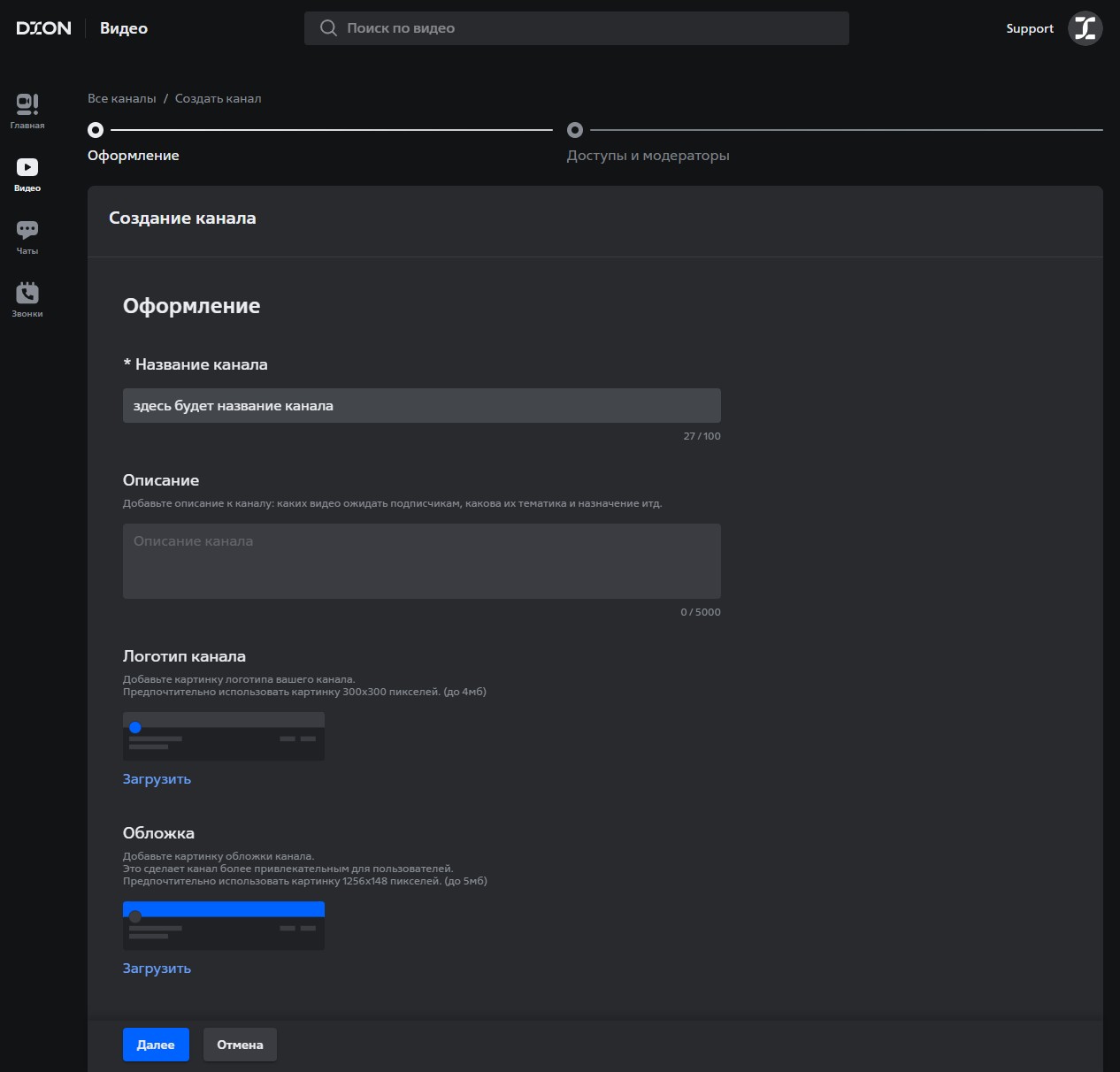Open the Чаты section in sidebar

27,237
